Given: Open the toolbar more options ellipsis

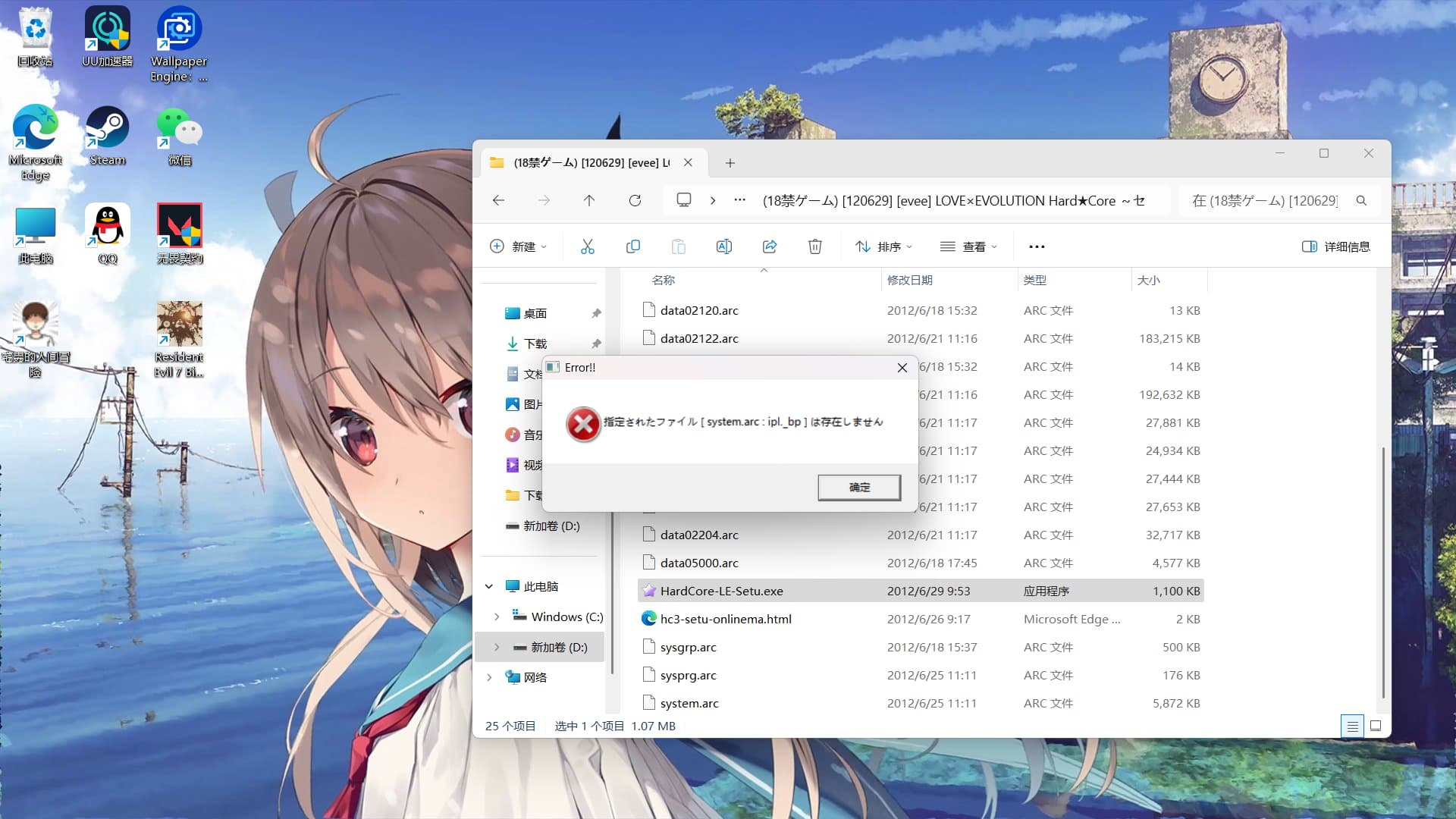Looking at the screenshot, I should 1037,246.
